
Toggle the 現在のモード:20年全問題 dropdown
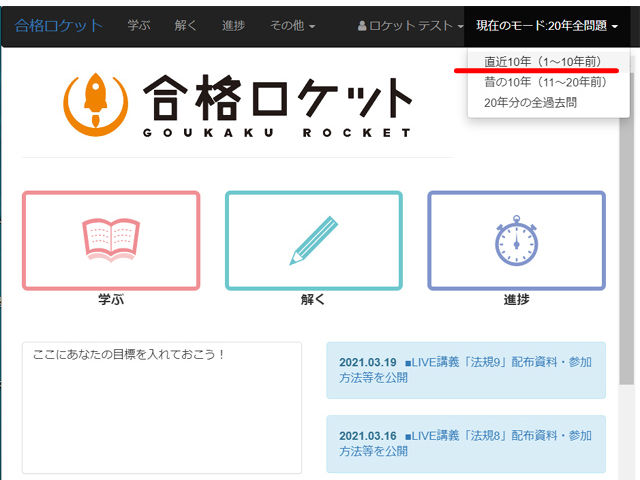(547, 26)
